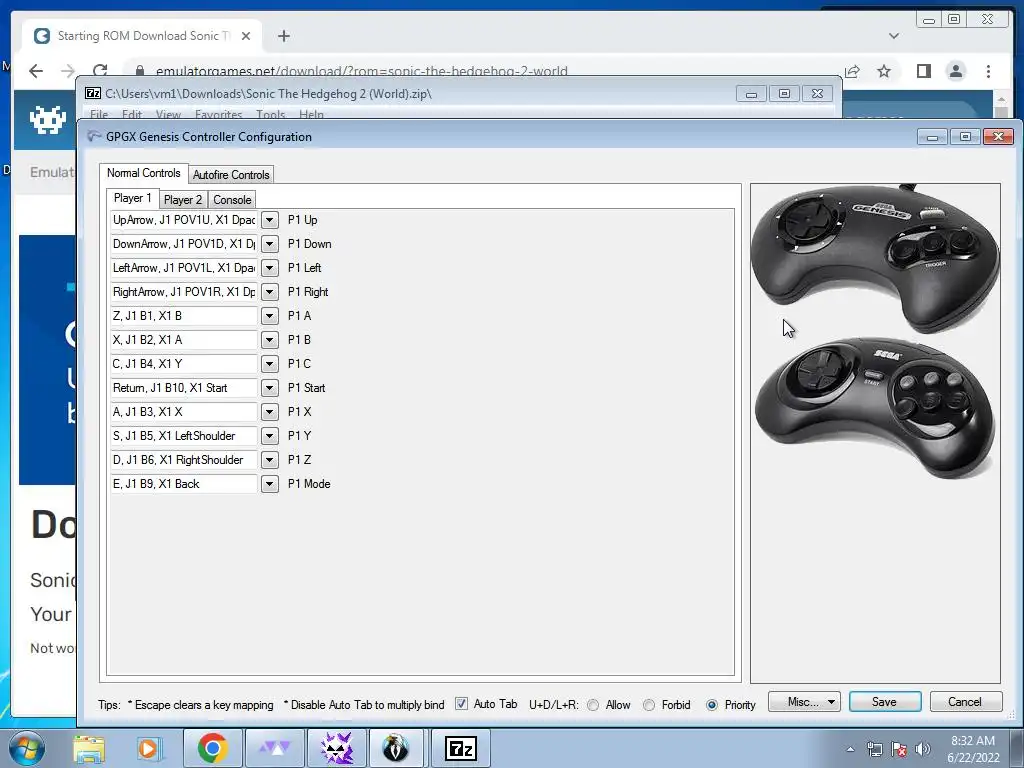Click the P1 Y binding field
This screenshot has height=768, width=1024.
pyautogui.click(x=184, y=436)
